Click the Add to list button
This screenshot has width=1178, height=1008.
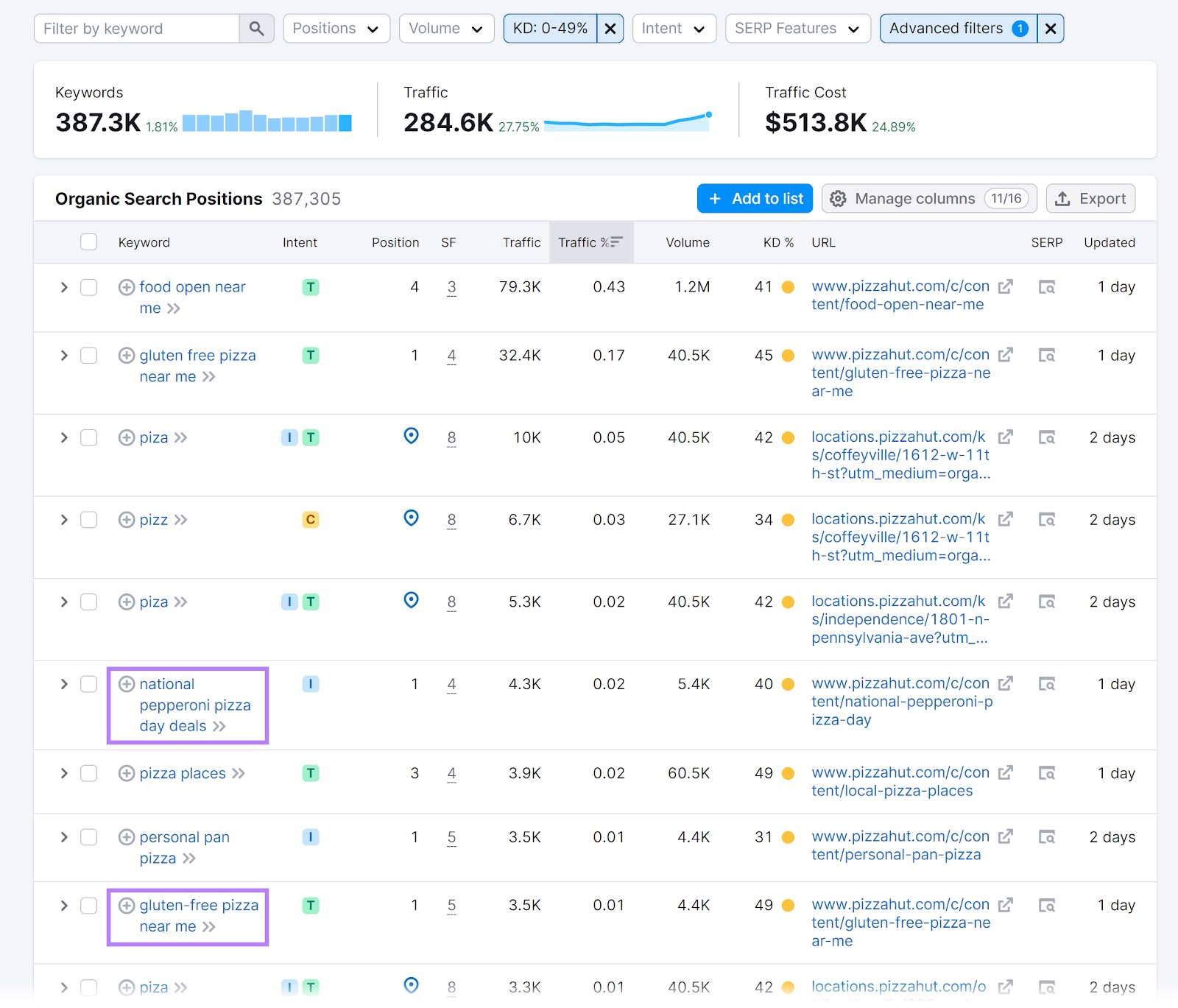pos(755,199)
